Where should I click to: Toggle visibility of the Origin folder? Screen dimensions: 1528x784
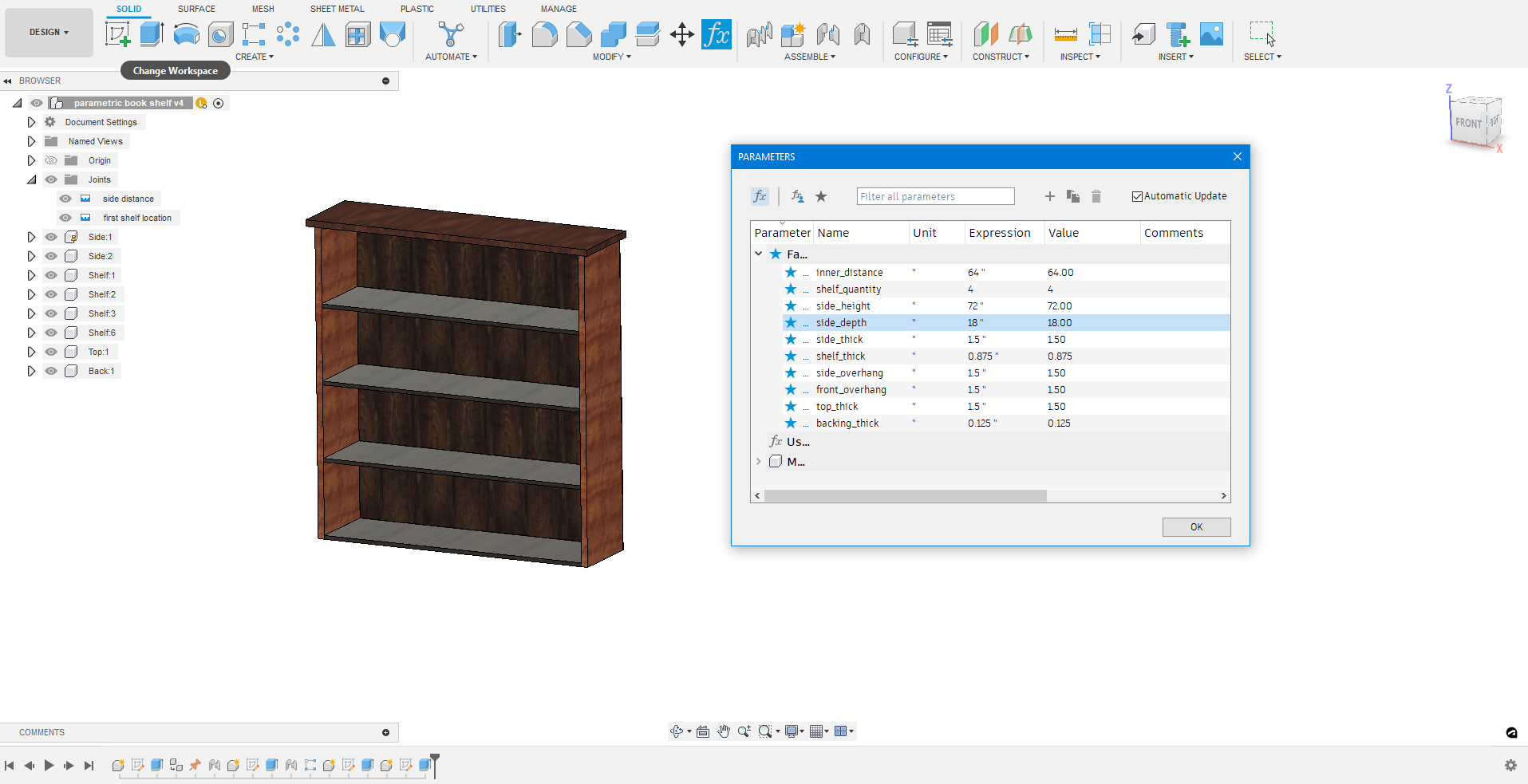click(50, 160)
